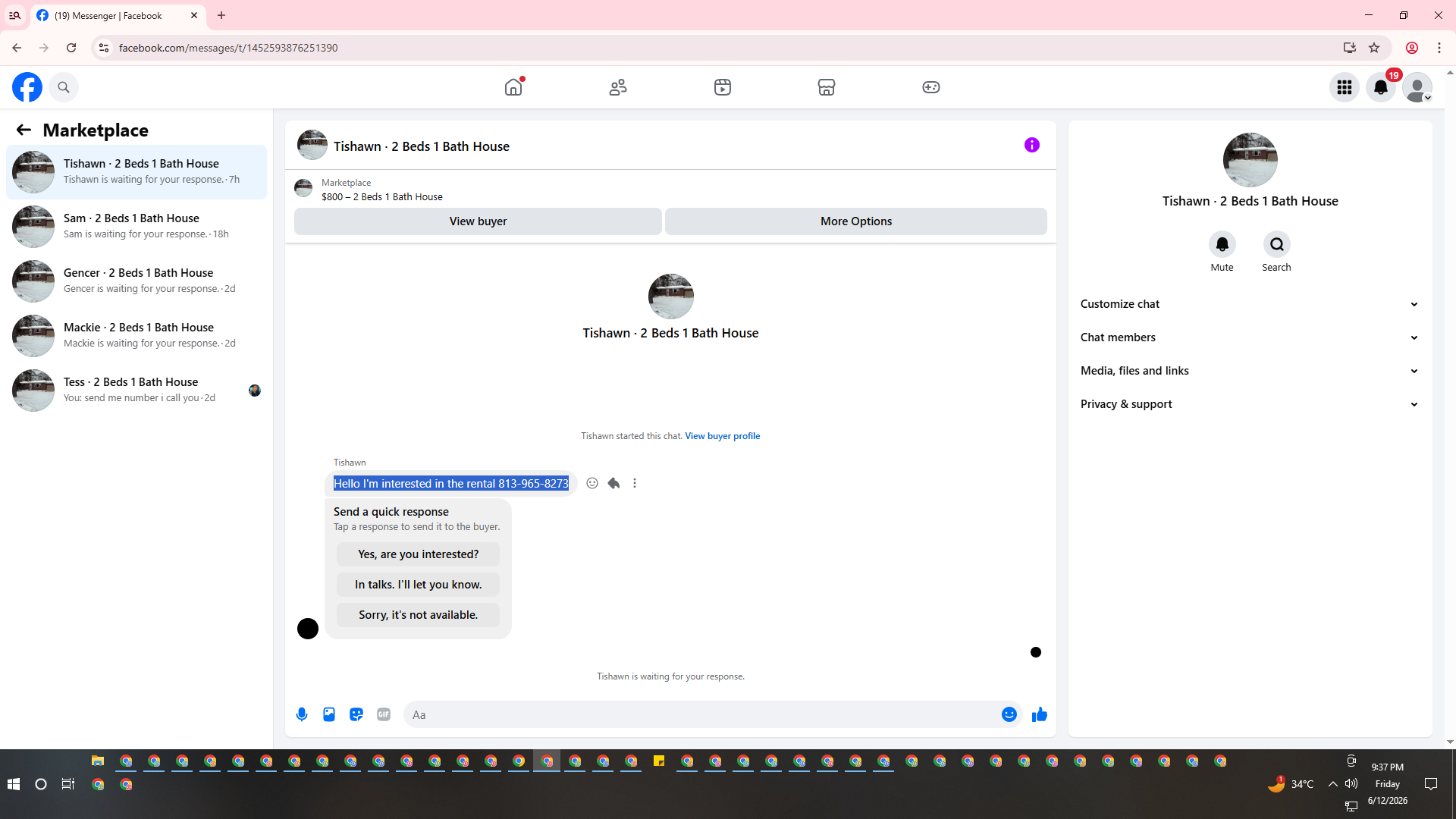Send quick response 'Yes, are you interested?'

tap(418, 554)
